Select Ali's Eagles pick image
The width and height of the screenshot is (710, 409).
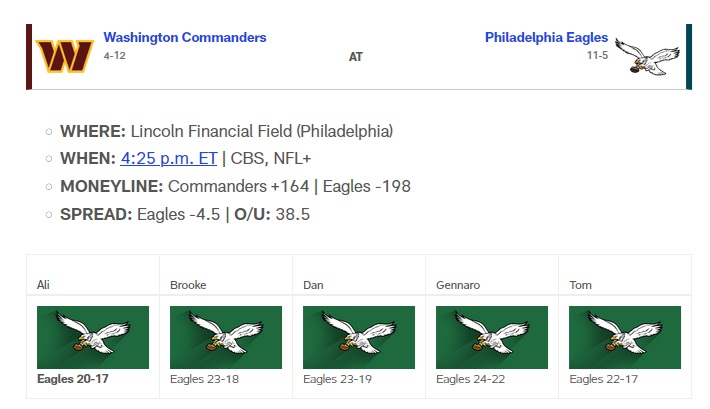tap(93, 337)
